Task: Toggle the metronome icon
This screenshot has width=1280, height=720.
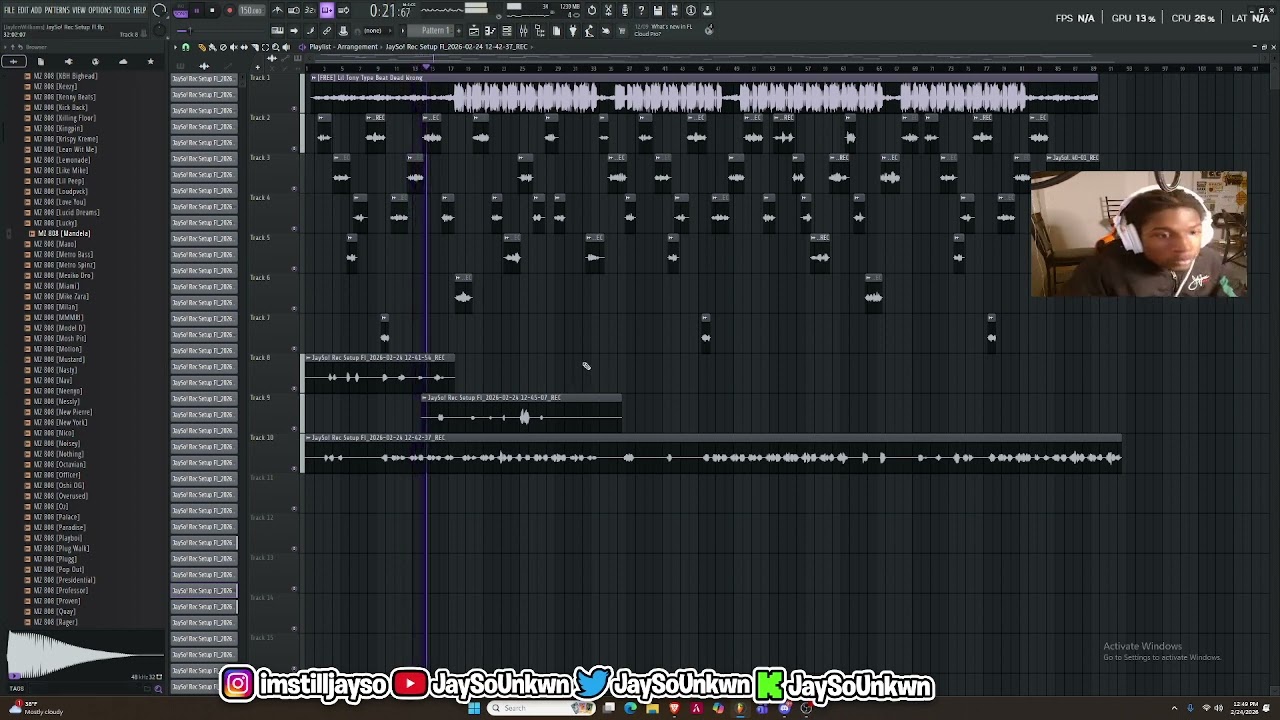Action: (277, 10)
